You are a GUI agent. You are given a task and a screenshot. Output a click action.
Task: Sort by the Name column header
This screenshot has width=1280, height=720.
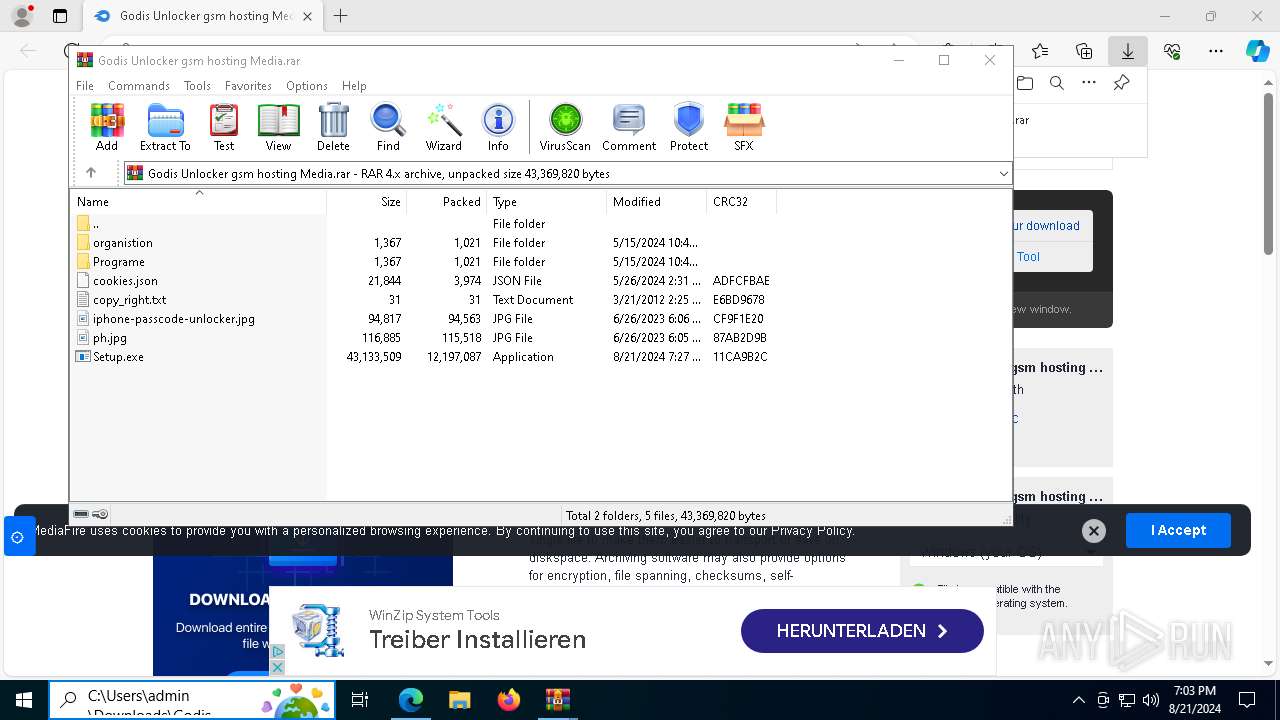tap(198, 201)
